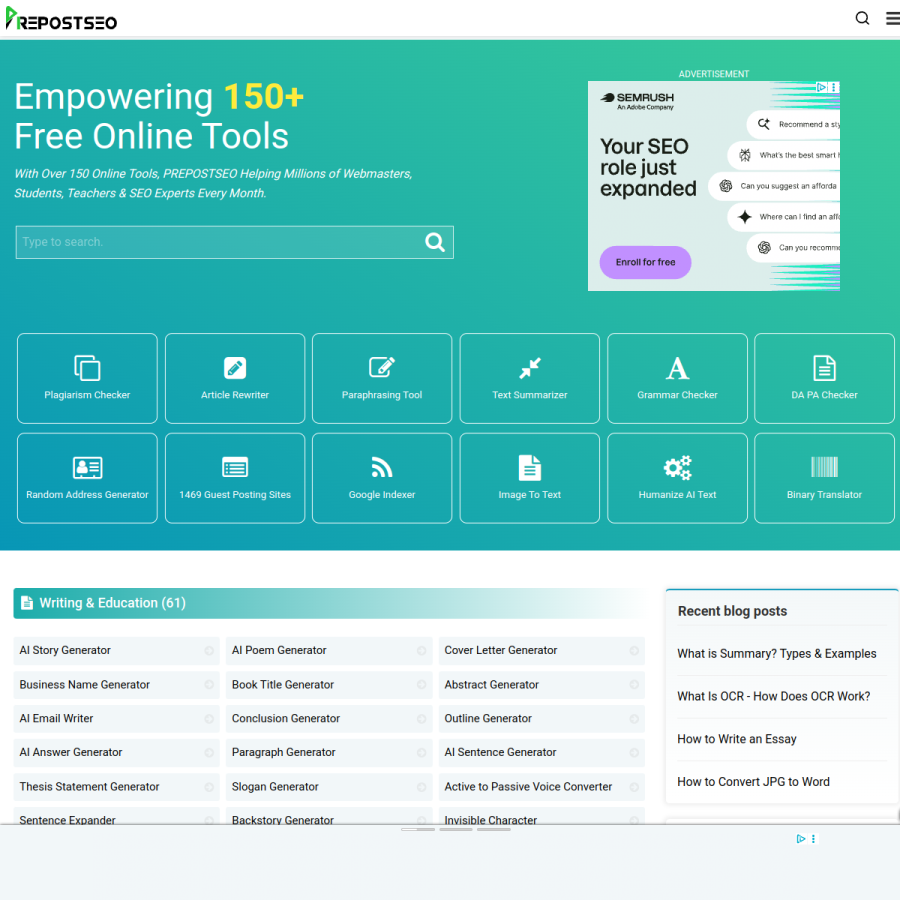Viewport: 900px width, 900px height.
Task: Click the DA PA Checker document icon
Action: coord(824,368)
